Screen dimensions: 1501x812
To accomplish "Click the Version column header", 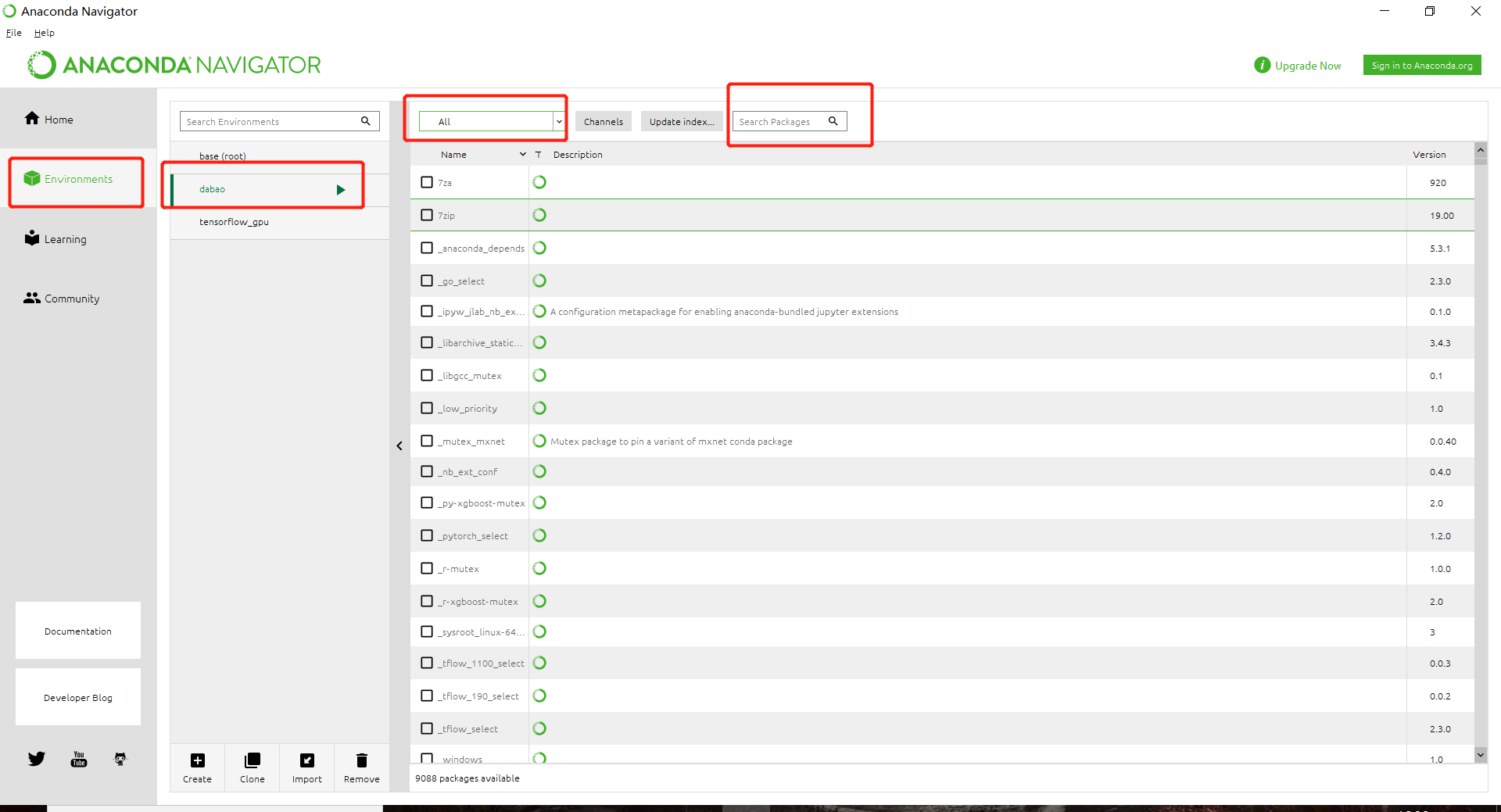I will (x=1429, y=155).
